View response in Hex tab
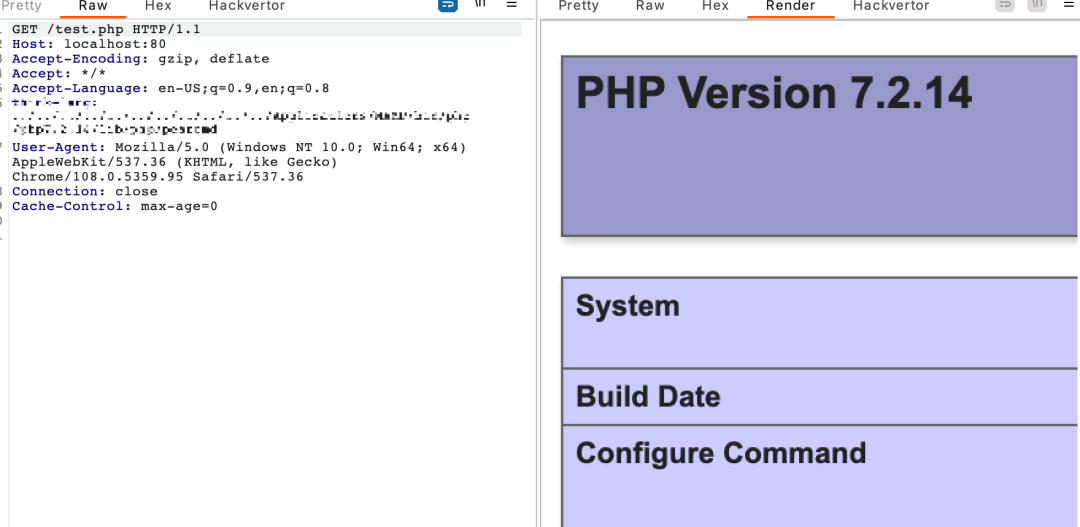 pos(715,6)
